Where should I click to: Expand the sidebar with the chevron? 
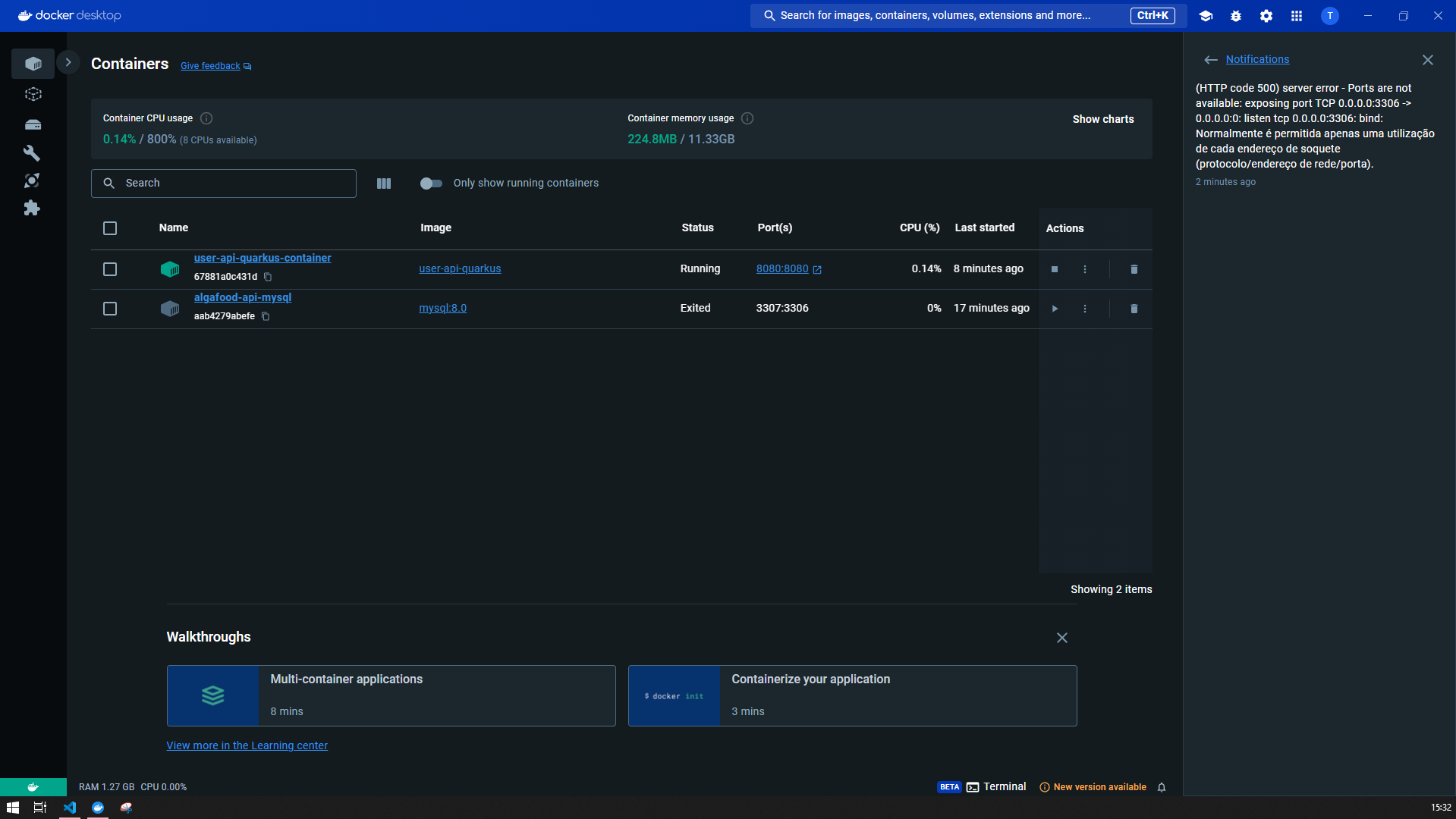pyautogui.click(x=68, y=63)
